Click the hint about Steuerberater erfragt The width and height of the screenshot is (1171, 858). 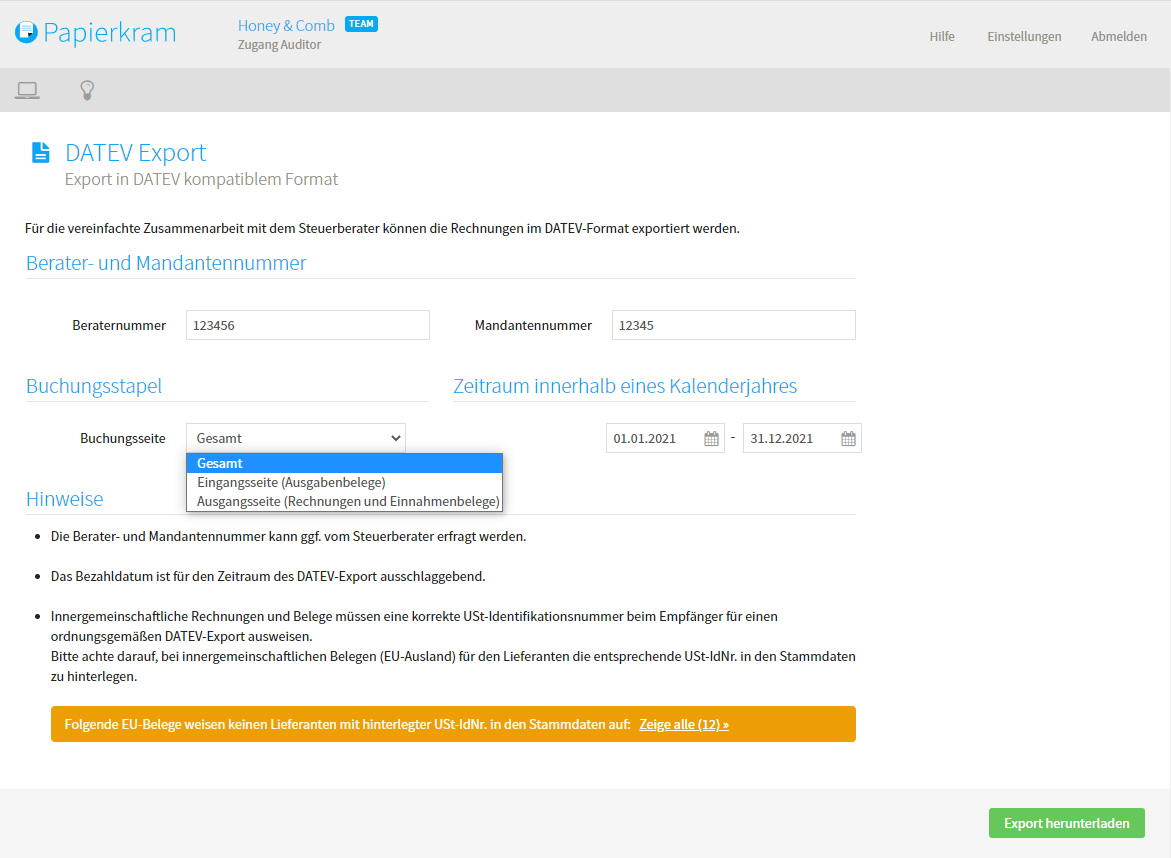(288, 536)
